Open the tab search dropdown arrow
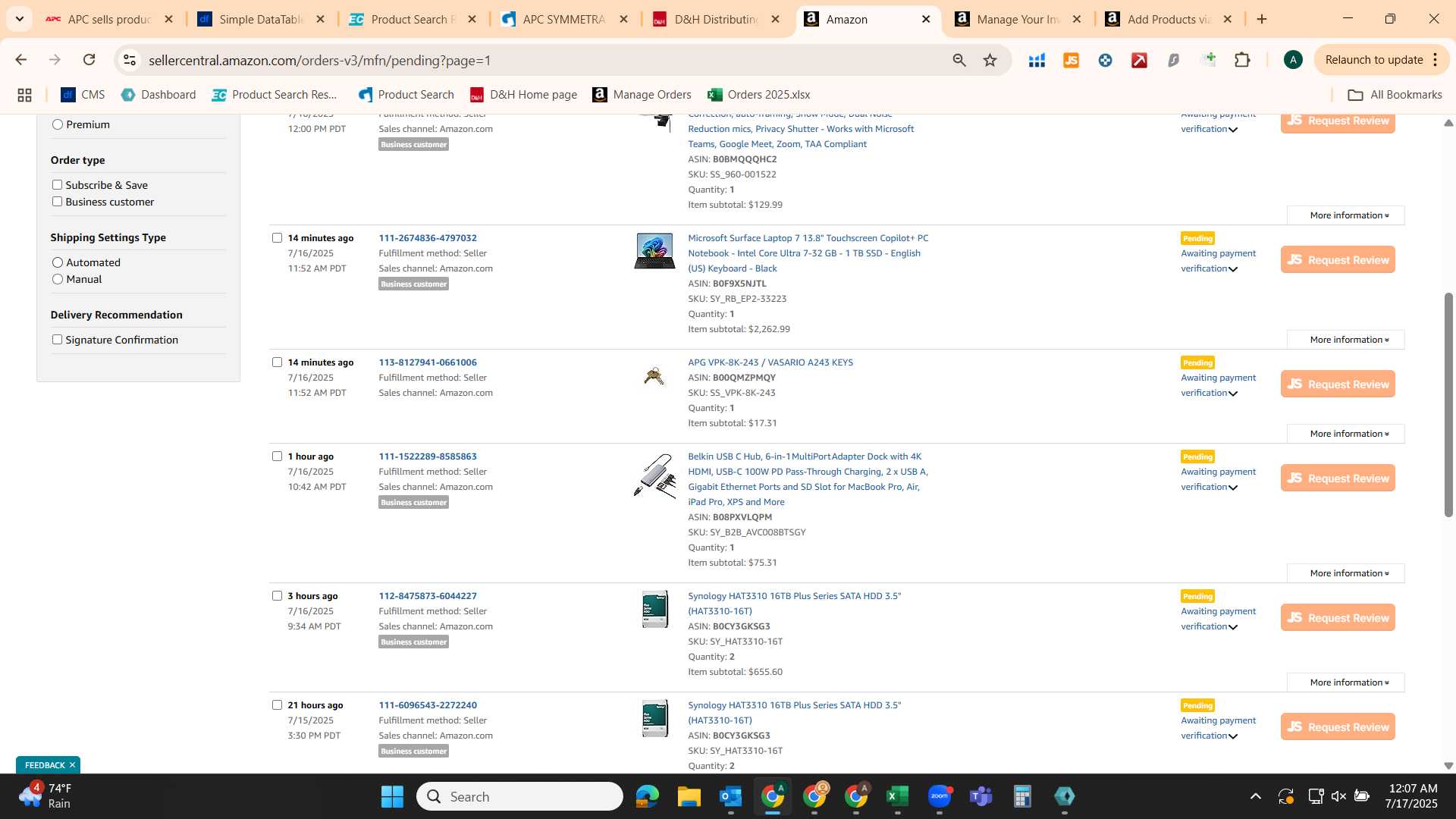1456x819 pixels. (x=20, y=19)
